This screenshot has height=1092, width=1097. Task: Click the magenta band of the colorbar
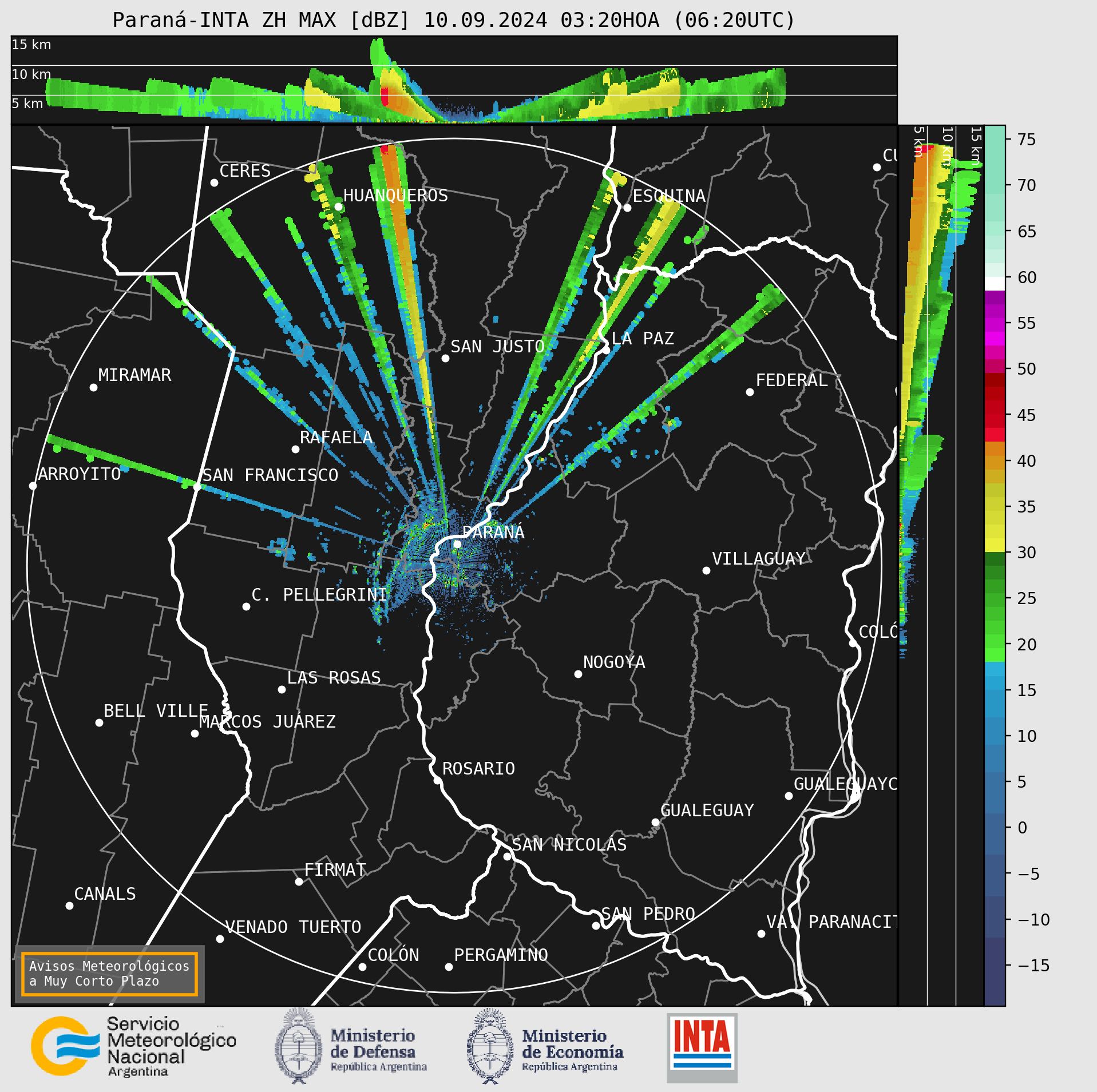tap(995, 337)
